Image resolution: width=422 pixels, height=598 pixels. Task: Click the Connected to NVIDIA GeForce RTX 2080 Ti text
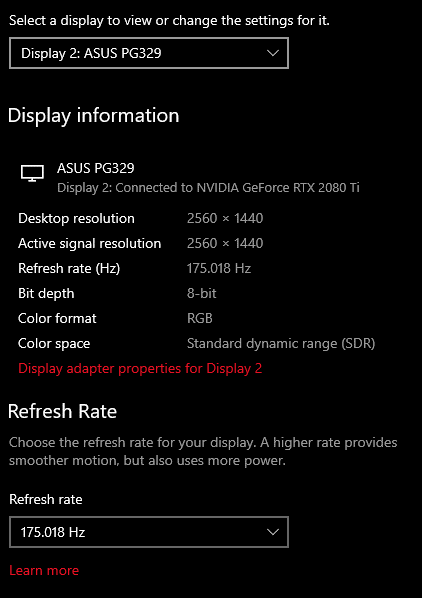point(237,188)
